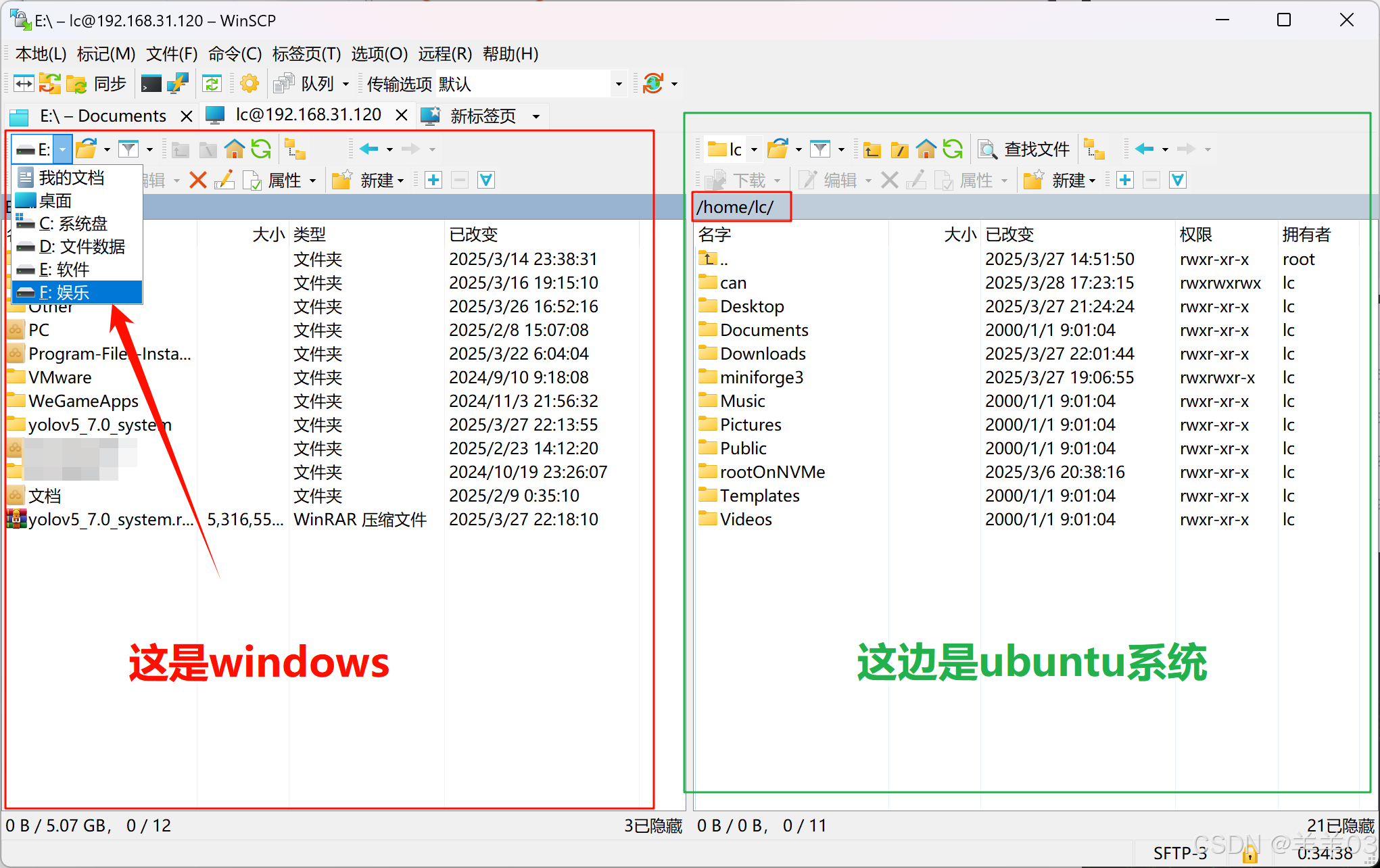Open the 选项(O) menu
The image size is (1380, 868).
tap(379, 53)
